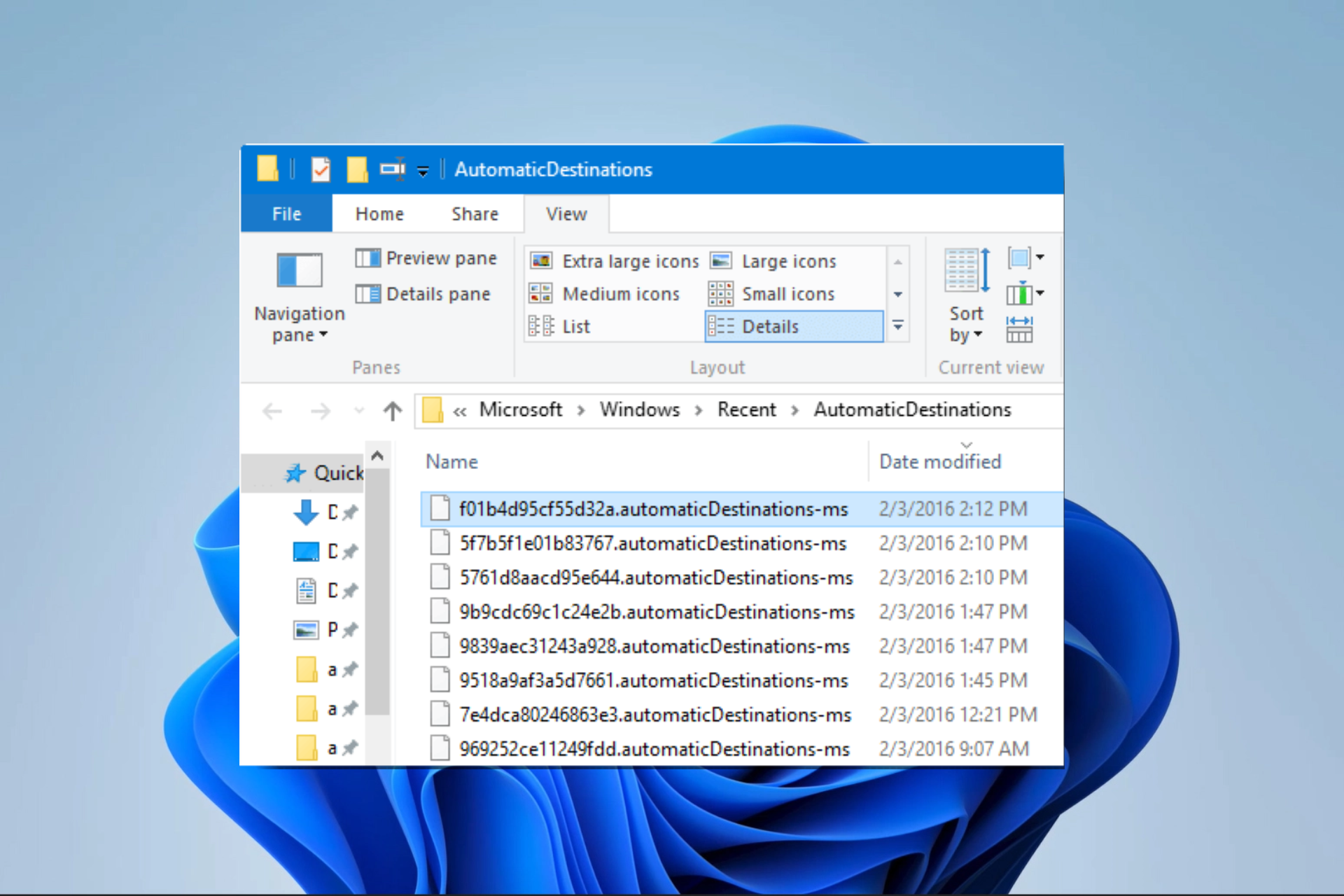
Task: Open the File tab
Action: (x=286, y=213)
